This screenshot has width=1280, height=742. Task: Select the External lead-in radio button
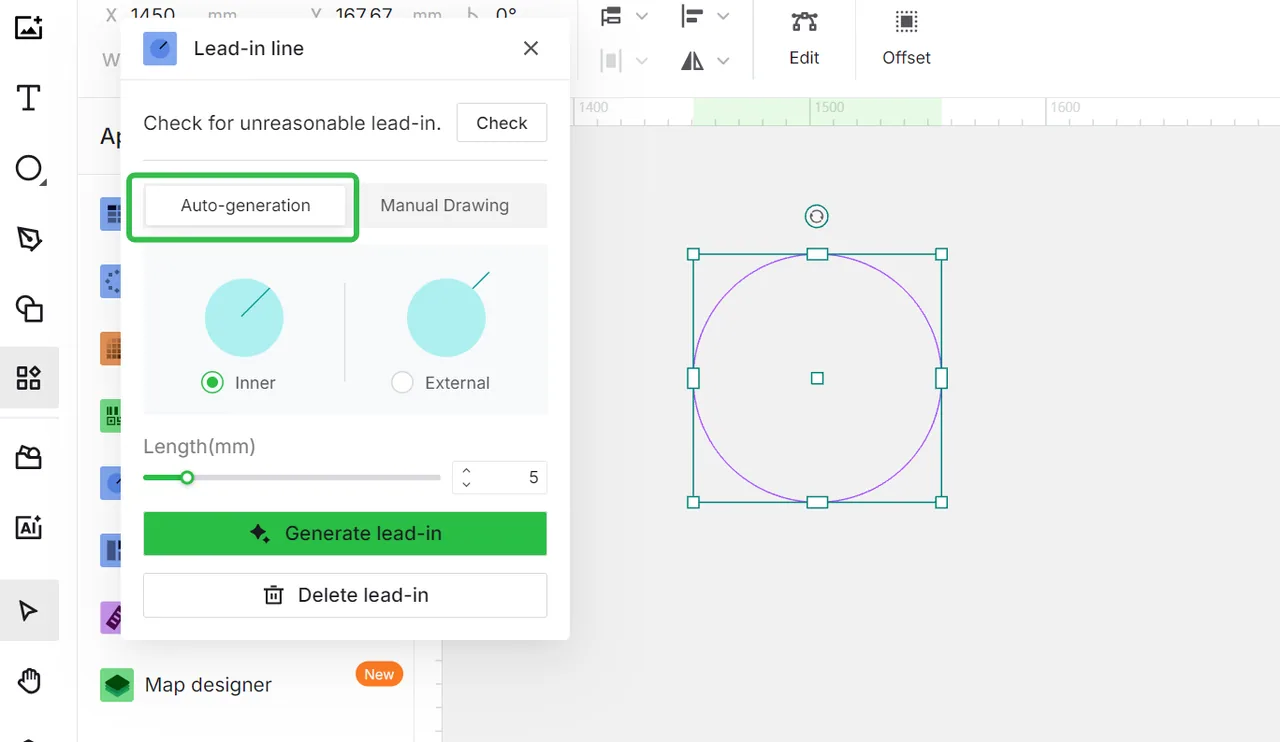point(402,382)
